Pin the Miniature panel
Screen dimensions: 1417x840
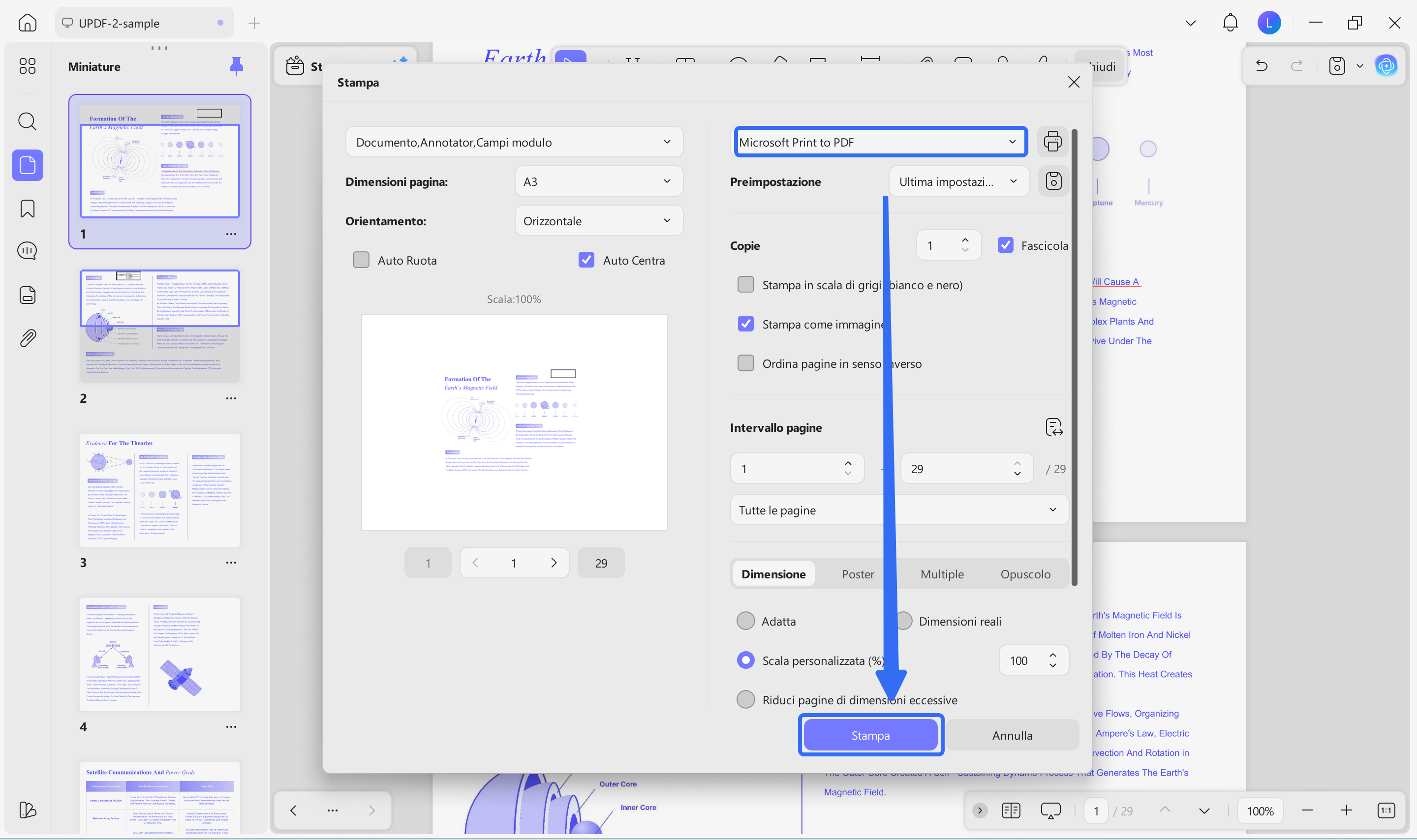tap(237, 66)
